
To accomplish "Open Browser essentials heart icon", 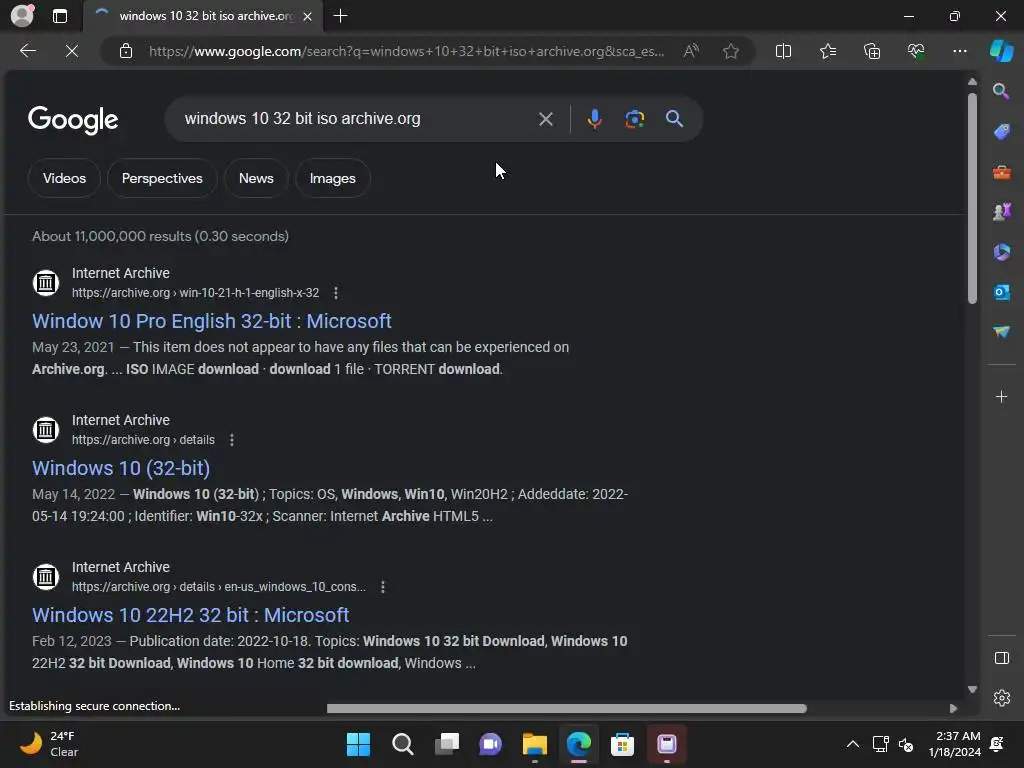I will coord(916,51).
